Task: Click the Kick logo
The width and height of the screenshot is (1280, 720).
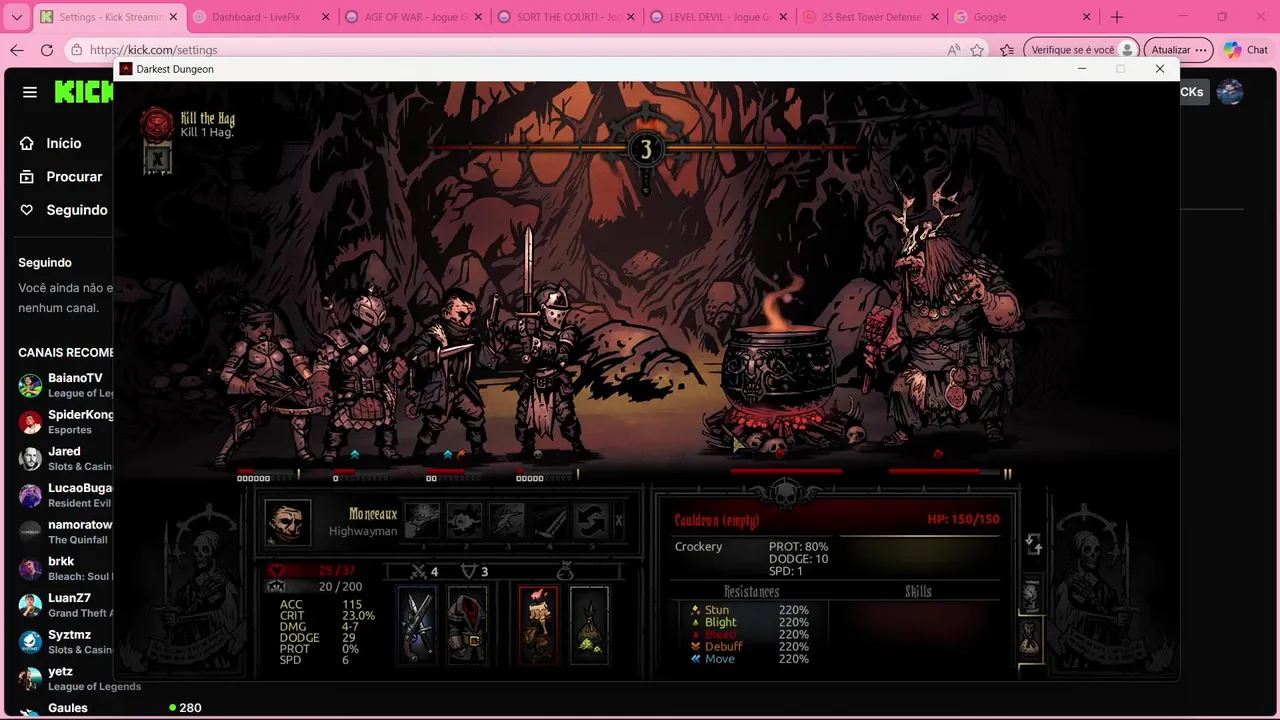Action: [84, 92]
